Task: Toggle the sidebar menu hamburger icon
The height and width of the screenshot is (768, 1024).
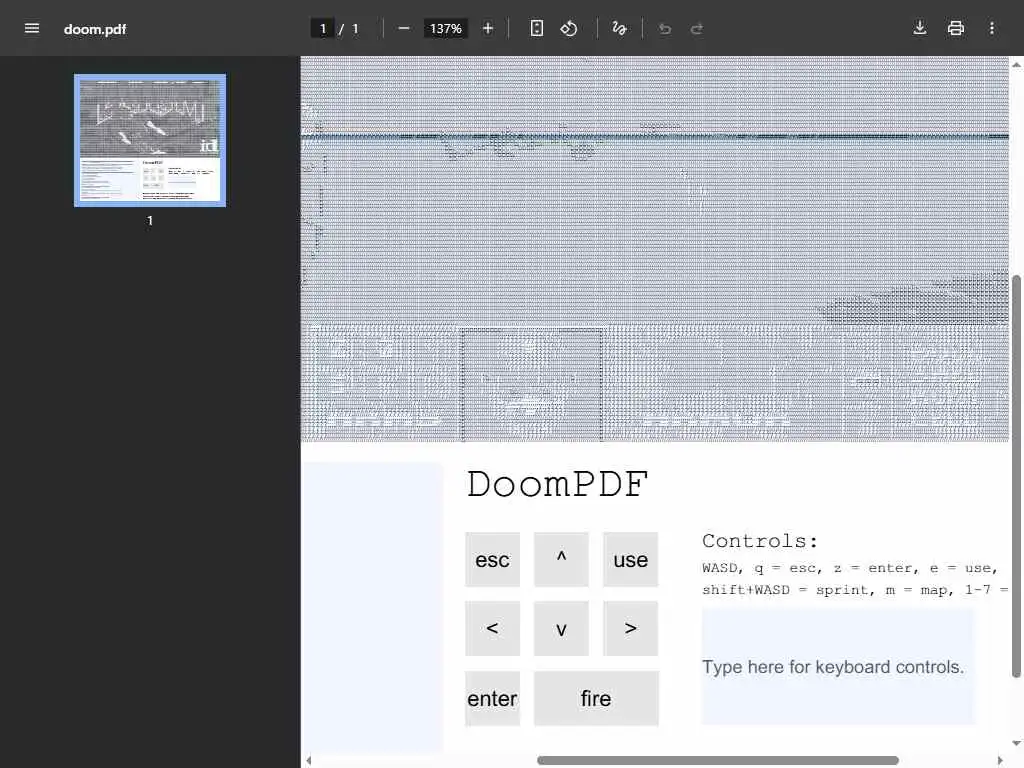Action: pyautogui.click(x=31, y=28)
